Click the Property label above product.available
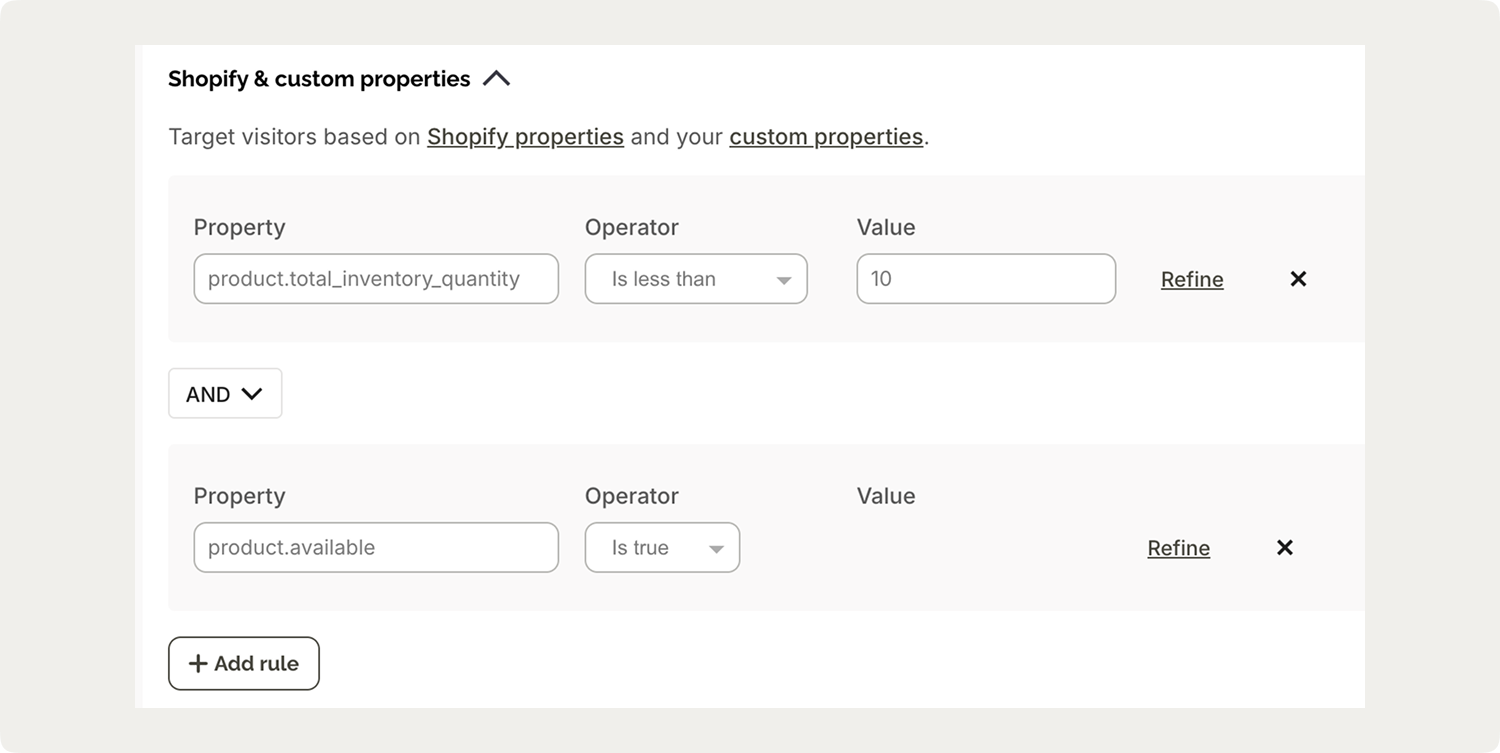 pyautogui.click(x=239, y=496)
